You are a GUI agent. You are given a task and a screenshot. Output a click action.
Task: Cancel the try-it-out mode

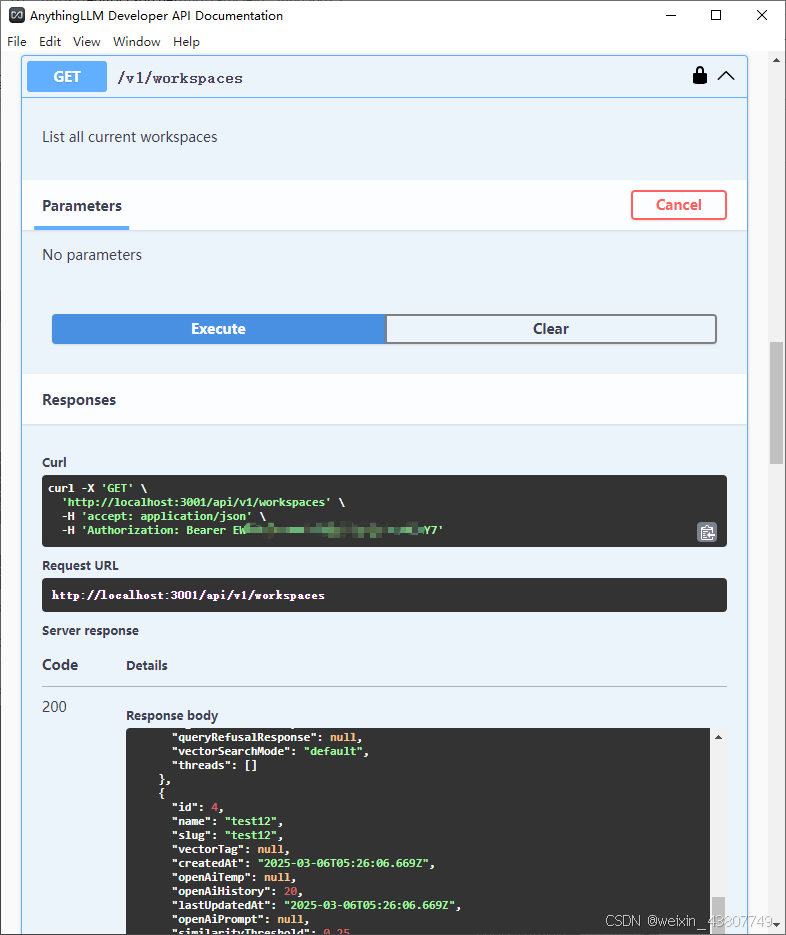(679, 205)
